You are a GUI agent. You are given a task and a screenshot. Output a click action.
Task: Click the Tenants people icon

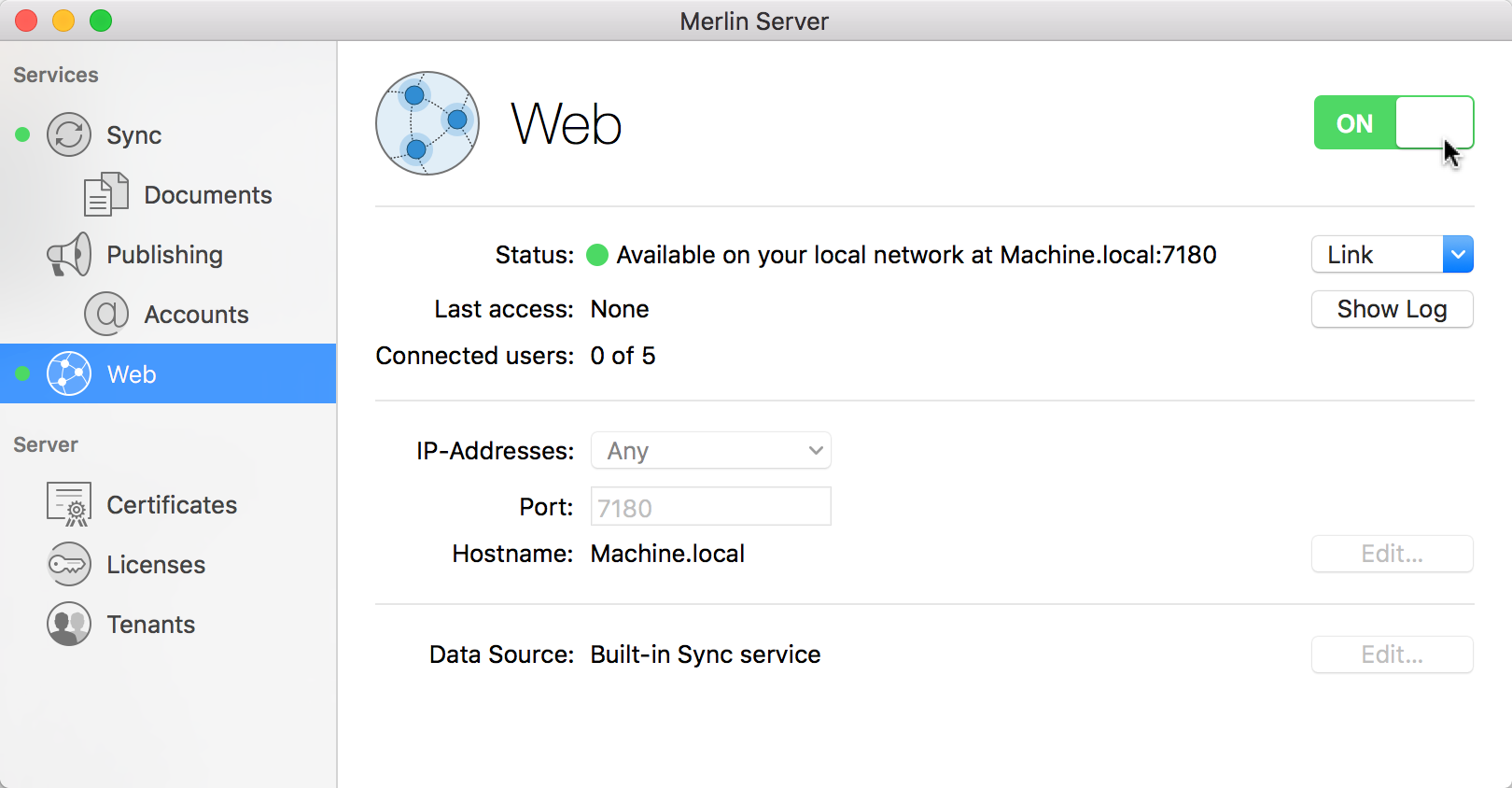pos(69,624)
